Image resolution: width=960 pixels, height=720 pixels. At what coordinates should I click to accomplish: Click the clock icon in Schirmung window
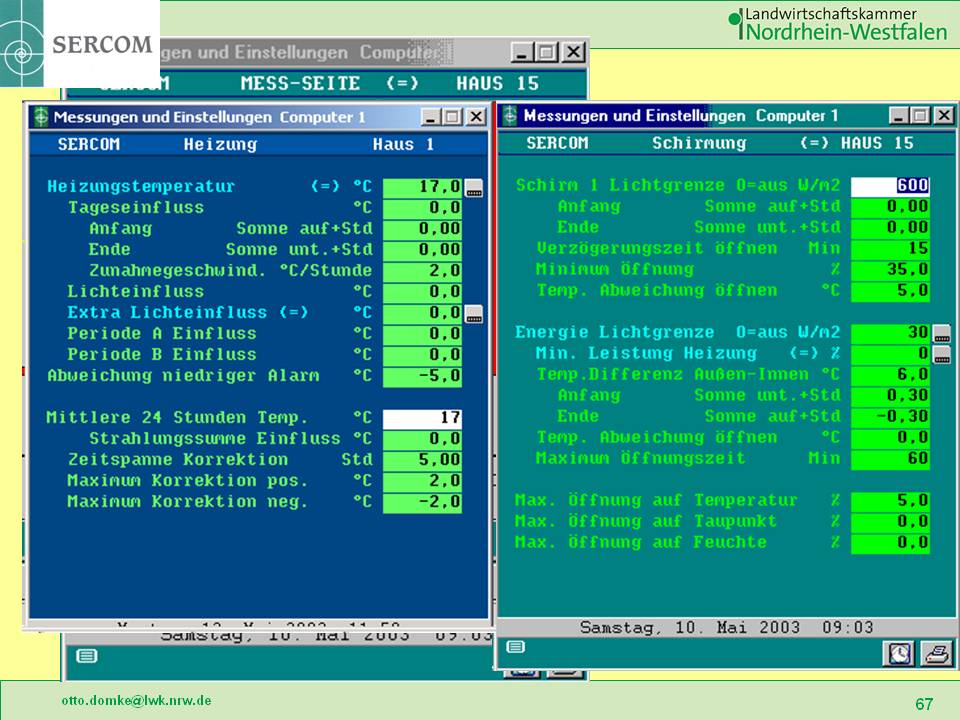[x=901, y=653]
